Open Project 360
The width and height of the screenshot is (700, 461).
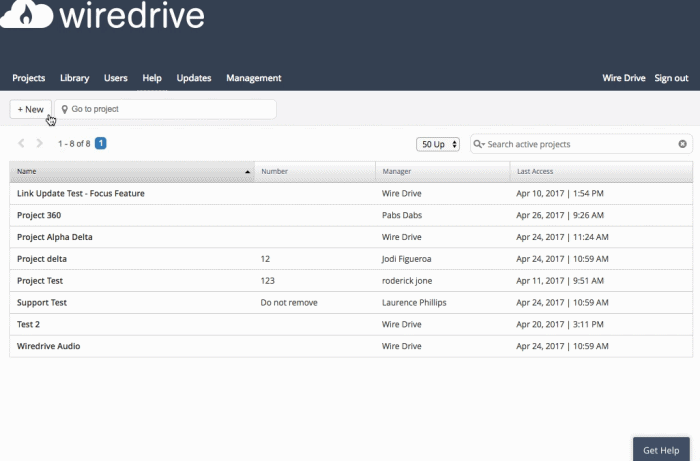[39, 215]
